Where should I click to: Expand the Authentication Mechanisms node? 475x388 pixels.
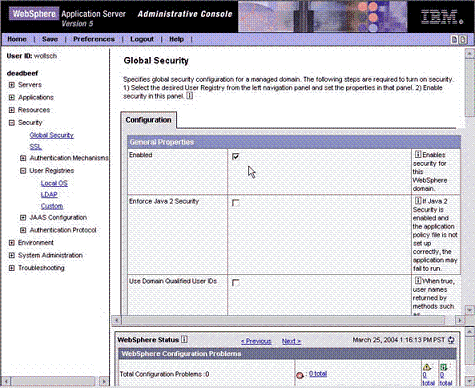point(23,158)
